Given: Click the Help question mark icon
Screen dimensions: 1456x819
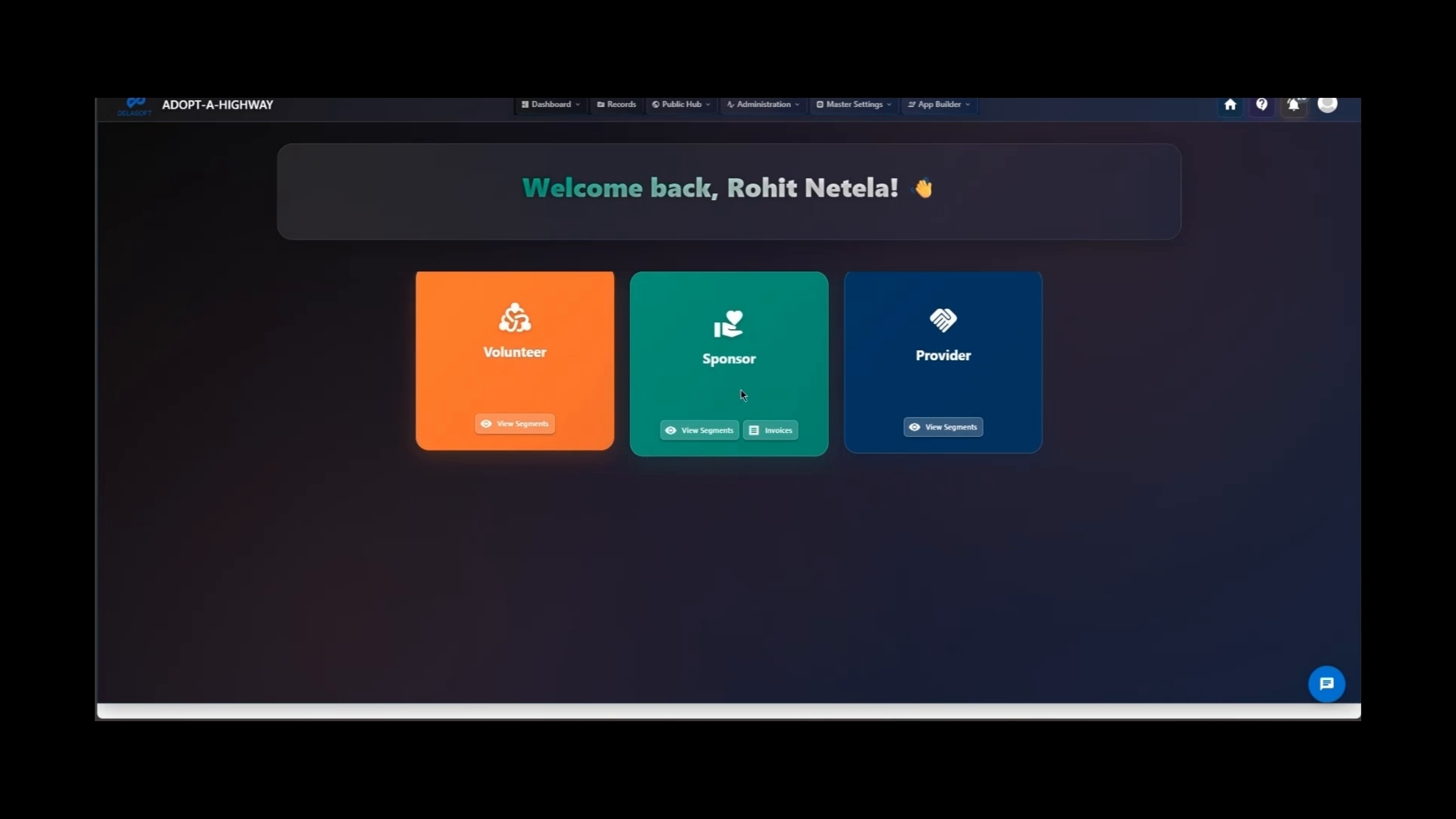Looking at the screenshot, I should click(1261, 105).
